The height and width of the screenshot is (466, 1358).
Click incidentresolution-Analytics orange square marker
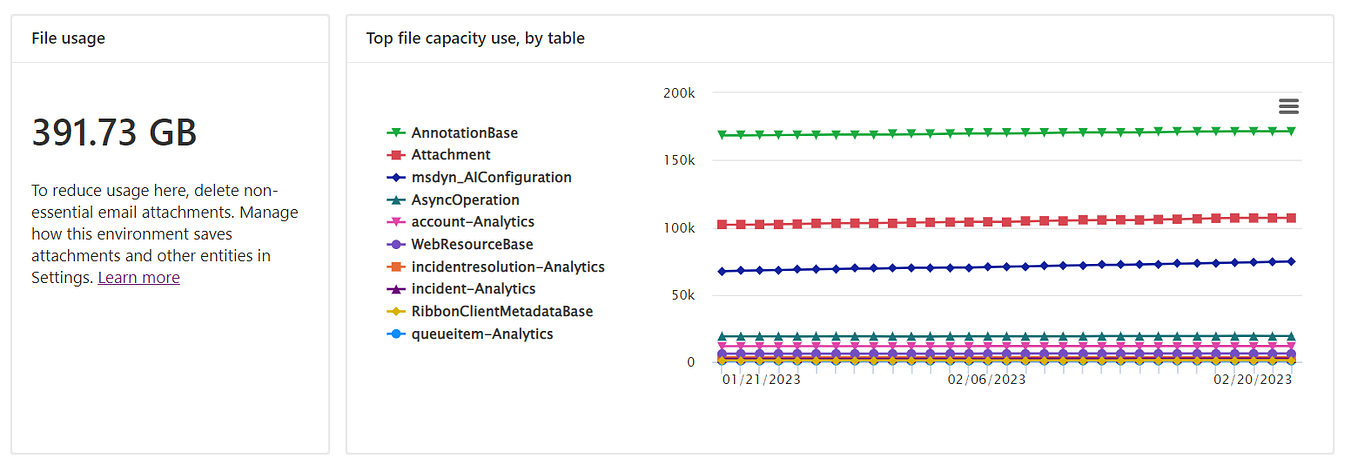(x=396, y=267)
